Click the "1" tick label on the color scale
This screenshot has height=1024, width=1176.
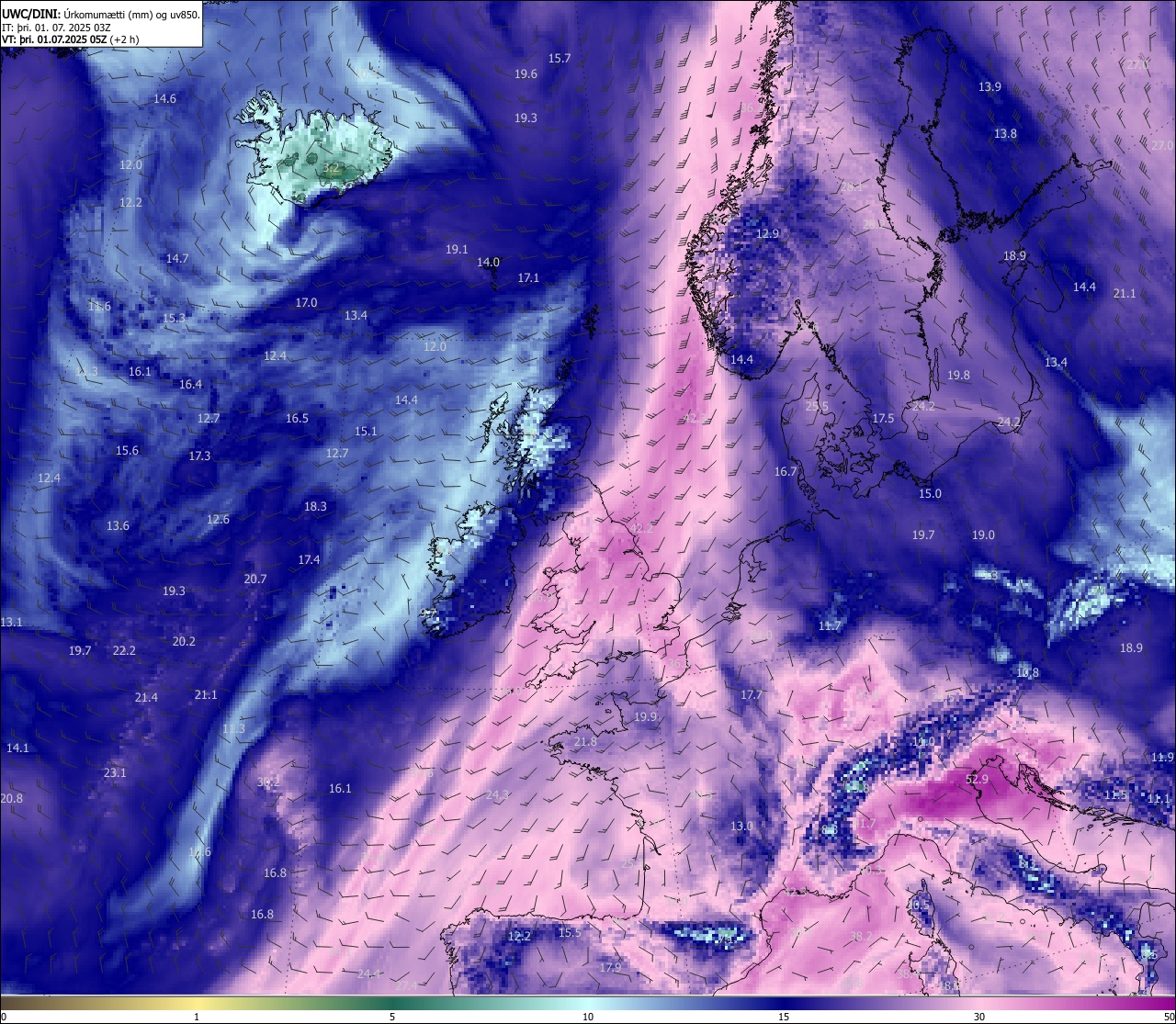(197, 1017)
